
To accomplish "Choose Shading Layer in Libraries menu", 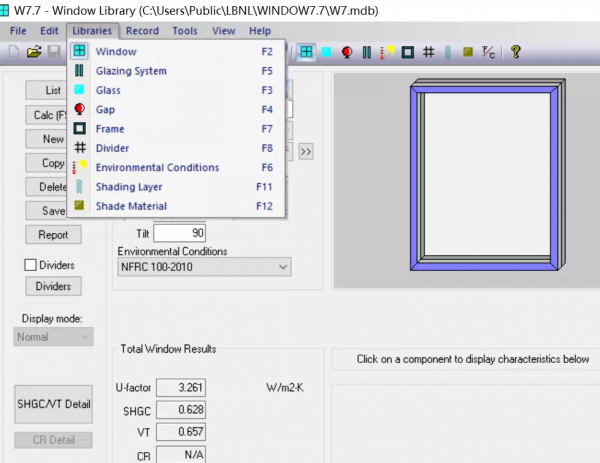I will [176, 187].
